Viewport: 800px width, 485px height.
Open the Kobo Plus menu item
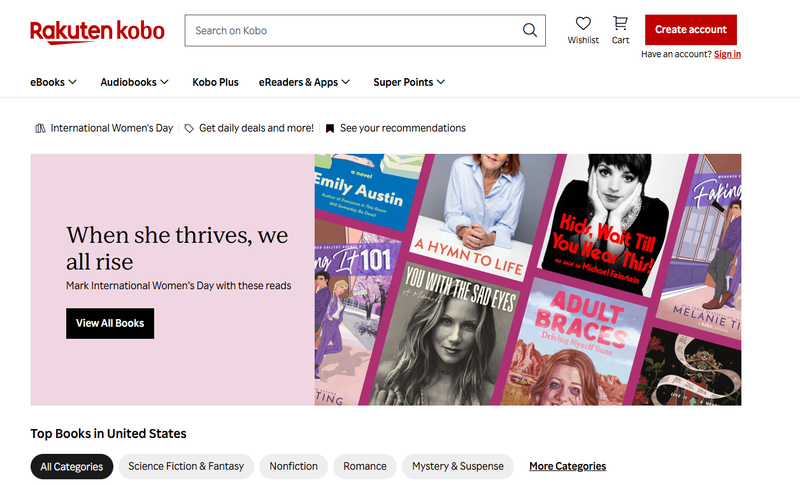215,82
